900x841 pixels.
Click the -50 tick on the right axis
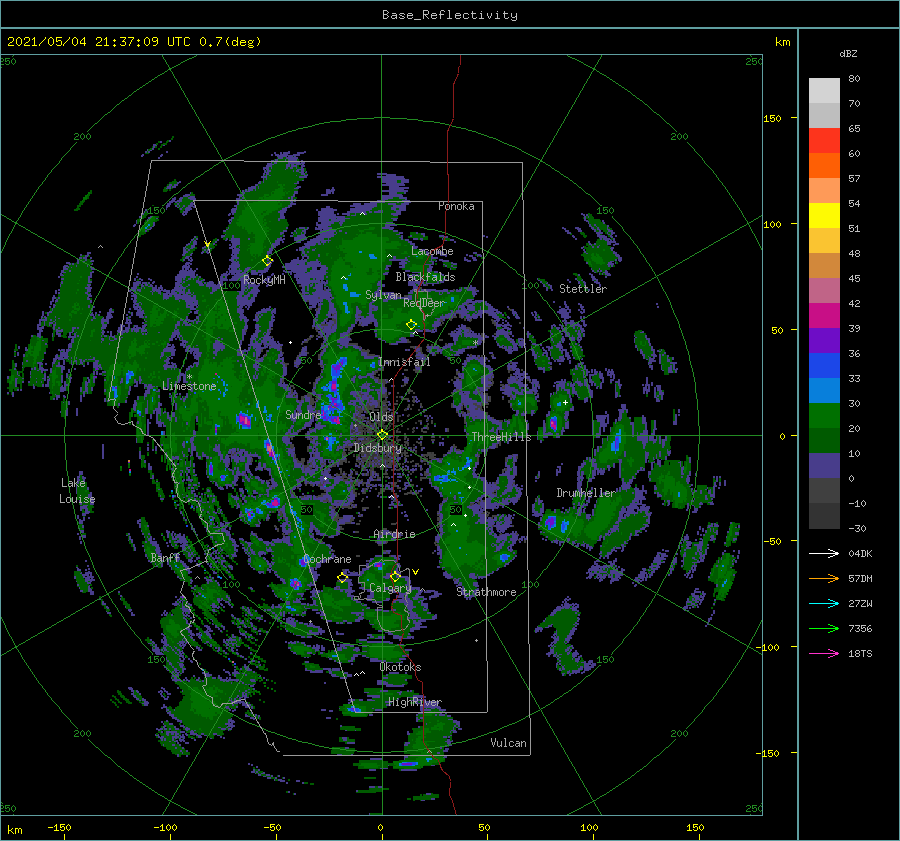pos(771,541)
